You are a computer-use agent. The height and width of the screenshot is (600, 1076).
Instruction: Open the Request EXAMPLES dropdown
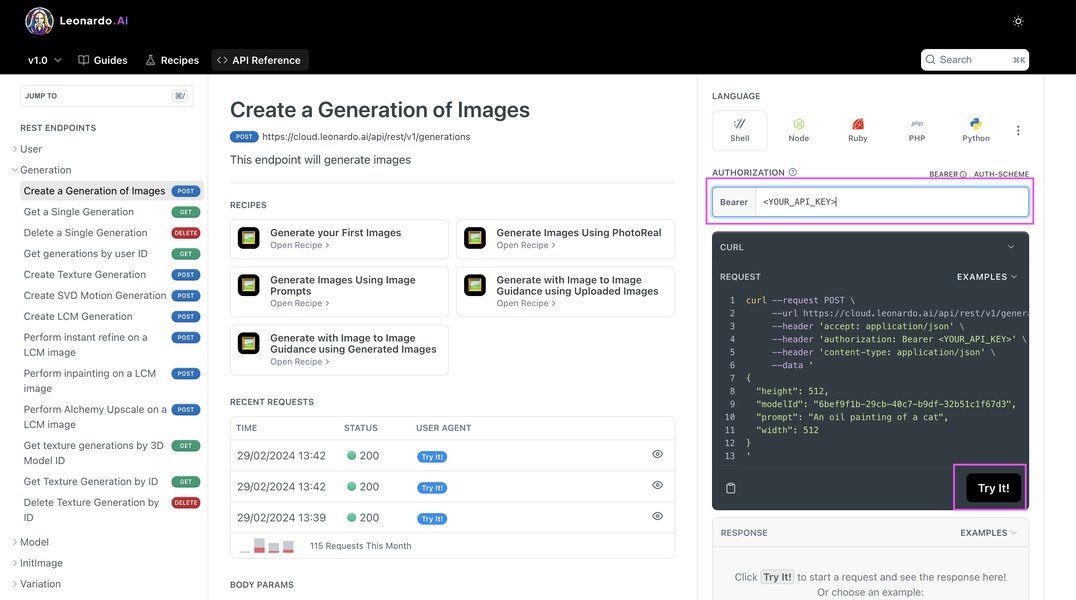tap(987, 277)
